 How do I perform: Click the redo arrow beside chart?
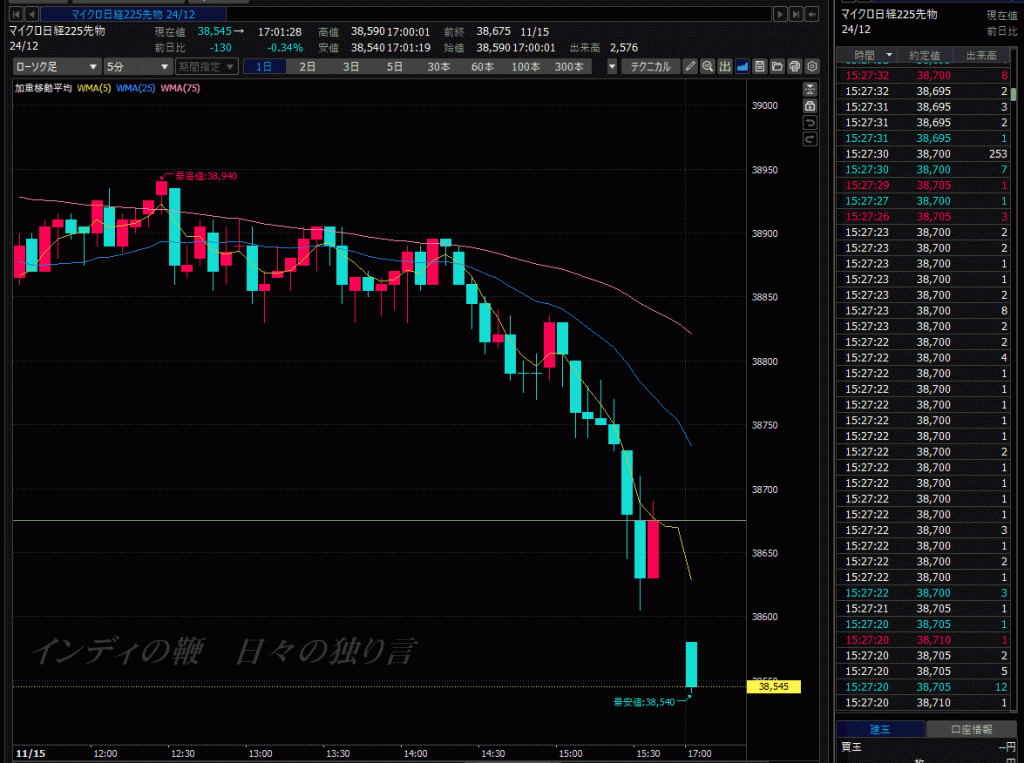811,140
